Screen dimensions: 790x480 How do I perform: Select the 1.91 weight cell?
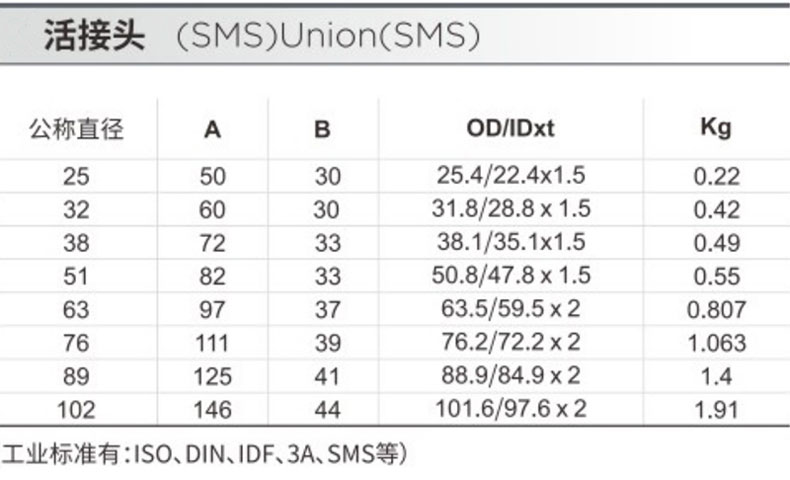tap(716, 409)
